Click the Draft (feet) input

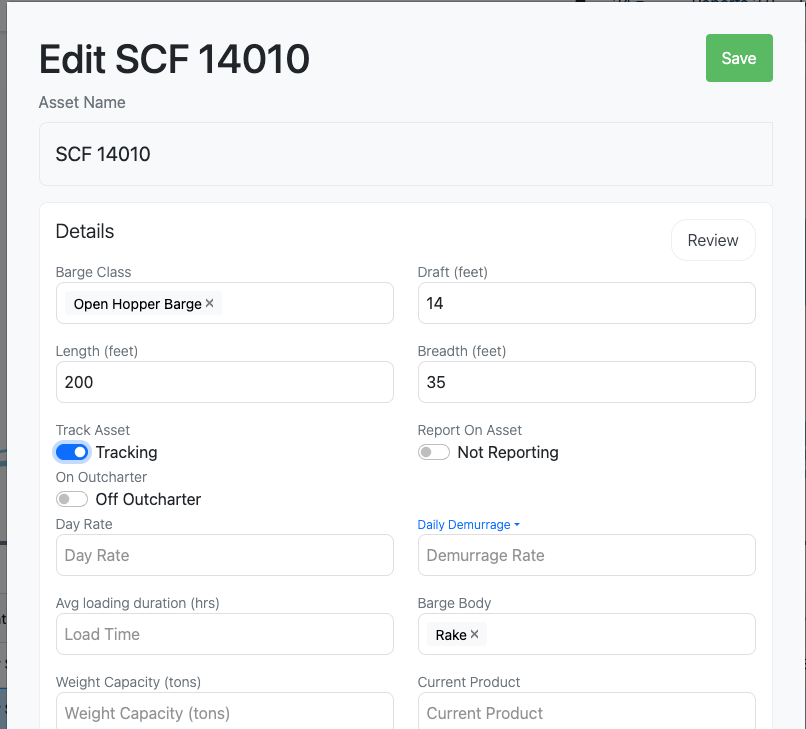586,303
